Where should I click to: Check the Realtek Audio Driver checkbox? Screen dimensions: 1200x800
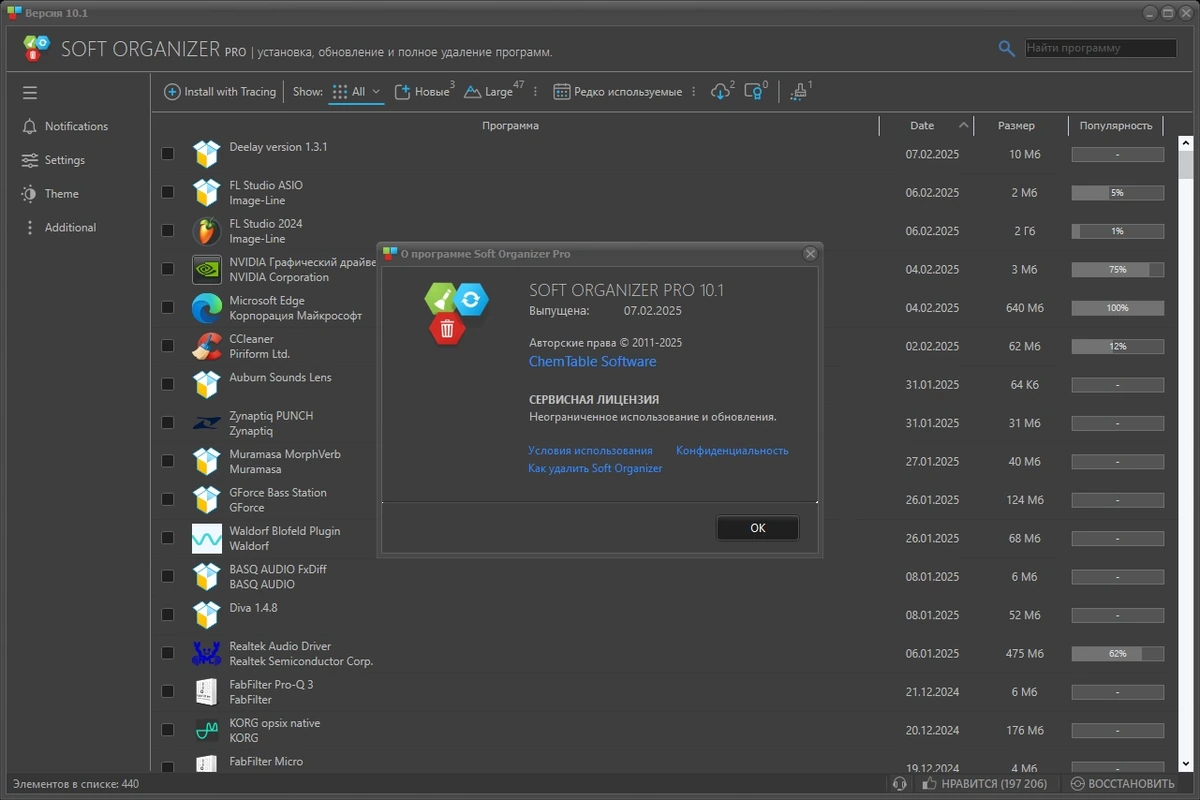point(168,653)
